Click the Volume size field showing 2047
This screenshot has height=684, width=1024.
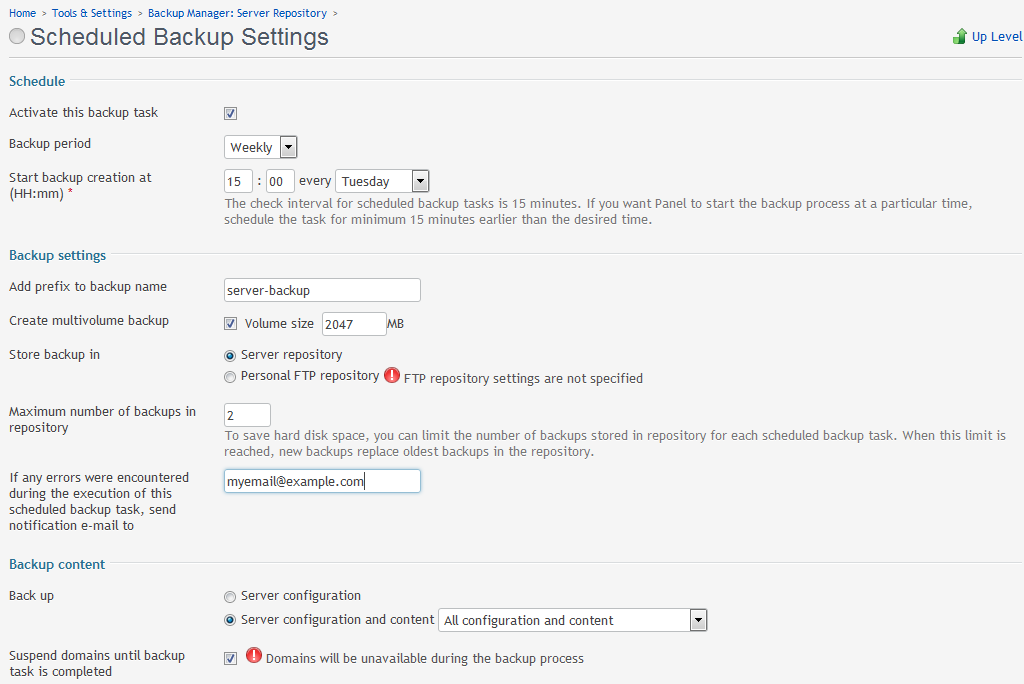354,324
